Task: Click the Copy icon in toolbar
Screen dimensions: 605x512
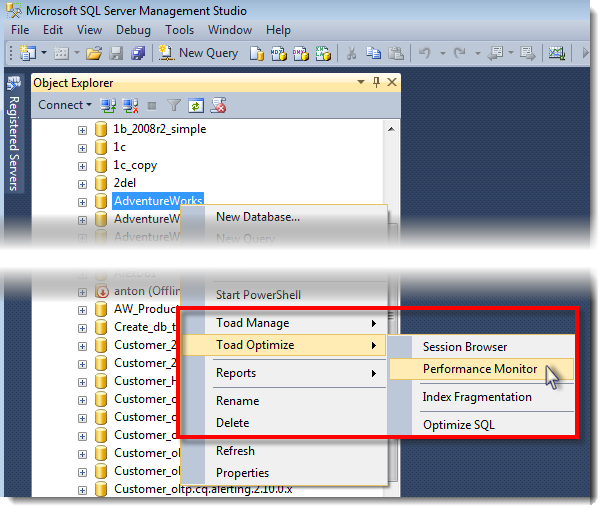Action: tap(373, 53)
